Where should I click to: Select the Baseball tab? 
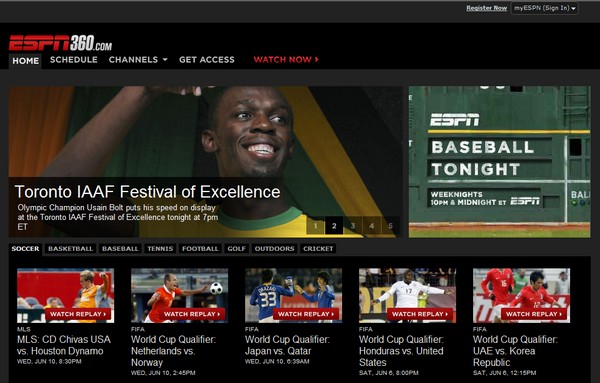tap(120, 249)
